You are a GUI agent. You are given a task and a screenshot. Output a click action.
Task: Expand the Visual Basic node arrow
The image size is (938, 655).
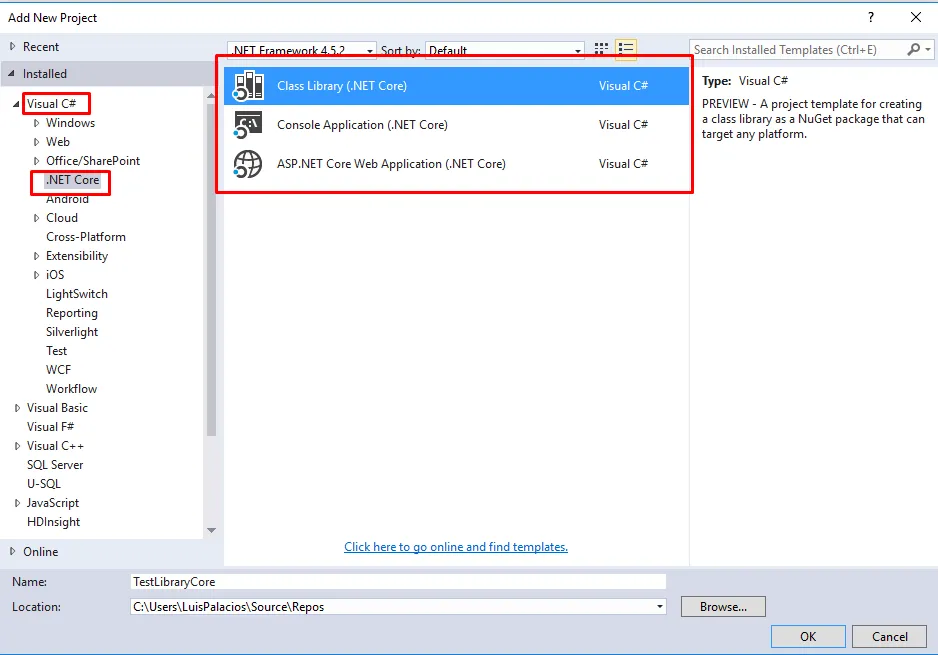(x=17, y=408)
